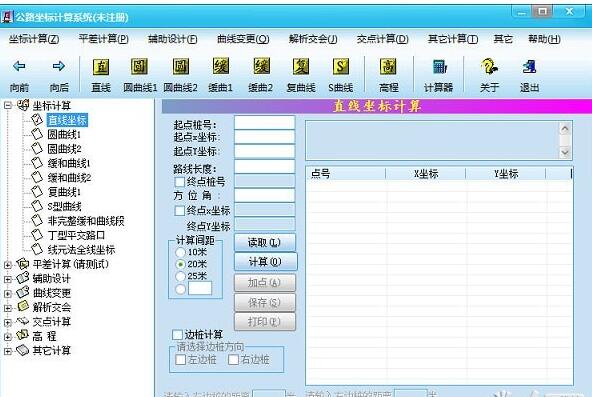Select 非完整缓和曲线段 tree item
The height and width of the screenshot is (397, 592).
tap(86, 221)
